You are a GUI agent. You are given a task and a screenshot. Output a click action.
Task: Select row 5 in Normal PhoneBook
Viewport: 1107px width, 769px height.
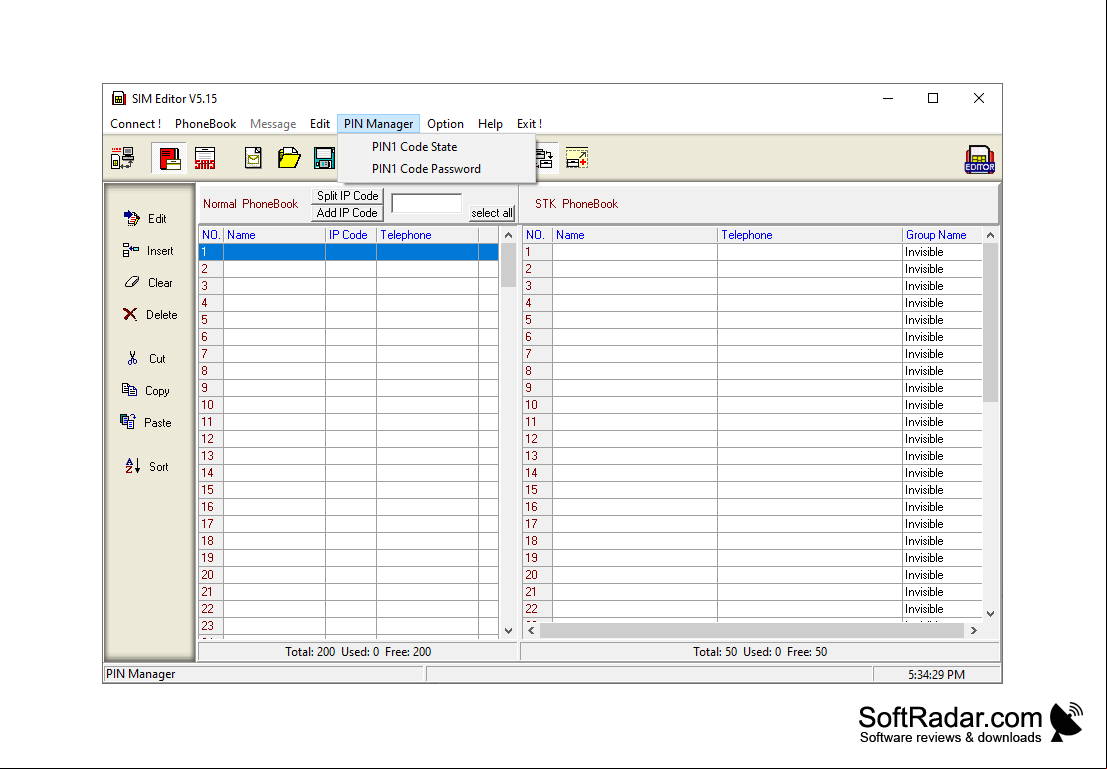(349, 320)
